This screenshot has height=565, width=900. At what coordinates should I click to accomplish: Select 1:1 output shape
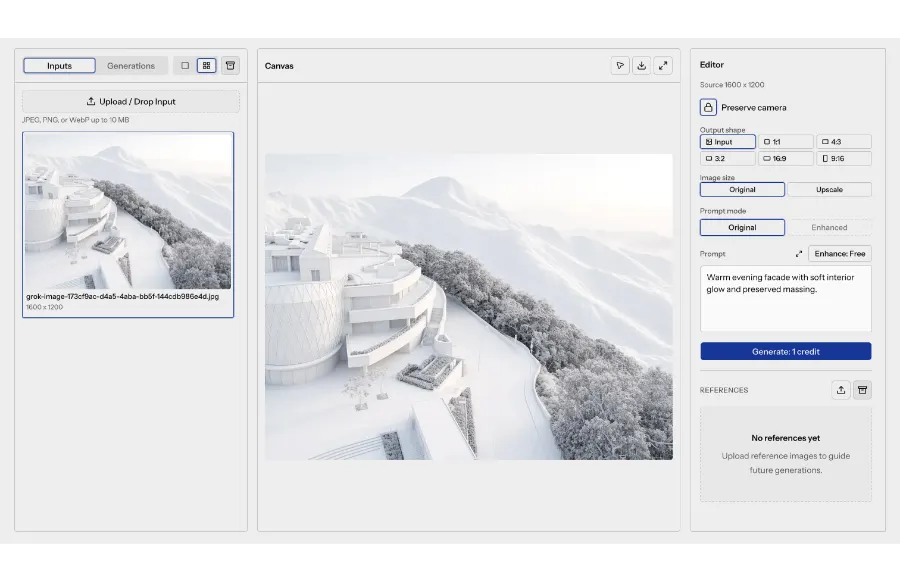tap(786, 142)
